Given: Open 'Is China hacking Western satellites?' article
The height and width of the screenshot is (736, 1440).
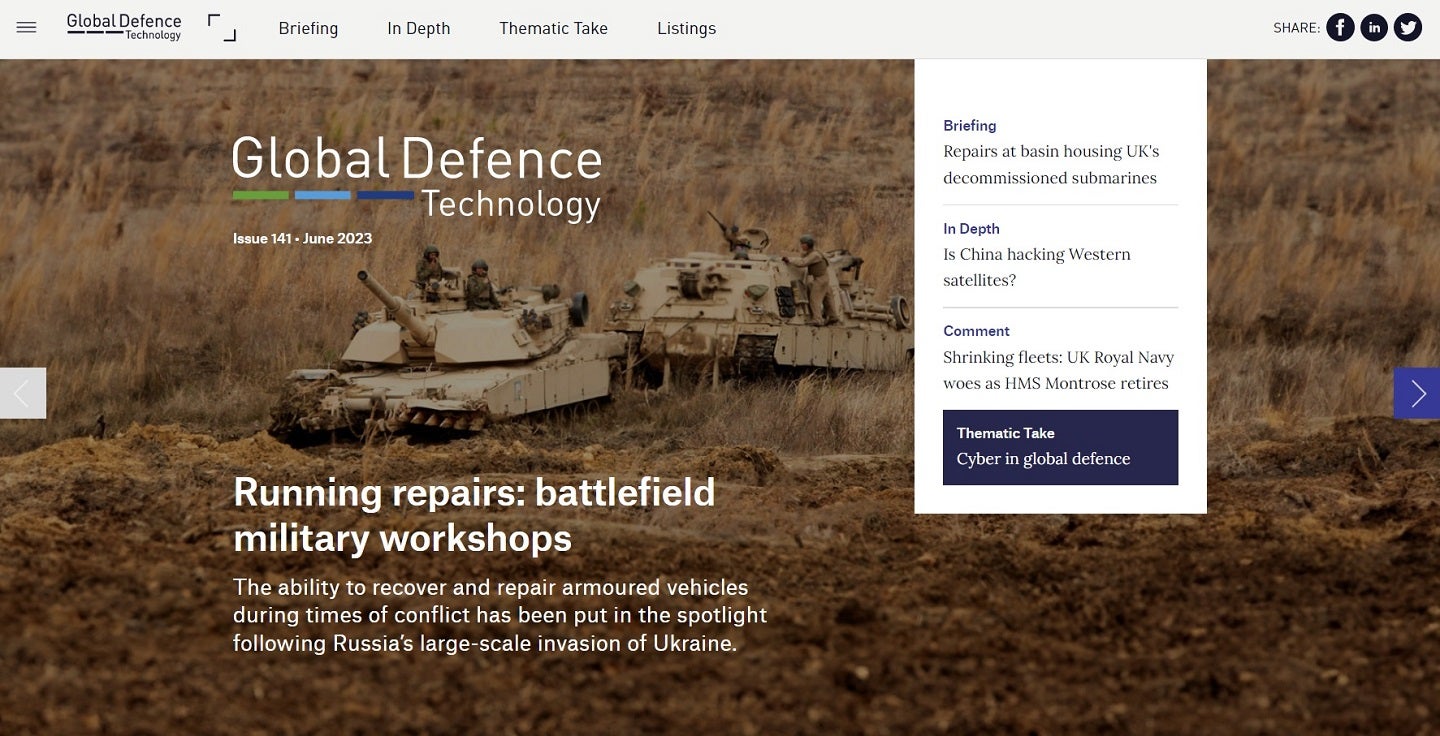Looking at the screenshot, I should [x=1036, y=267].
